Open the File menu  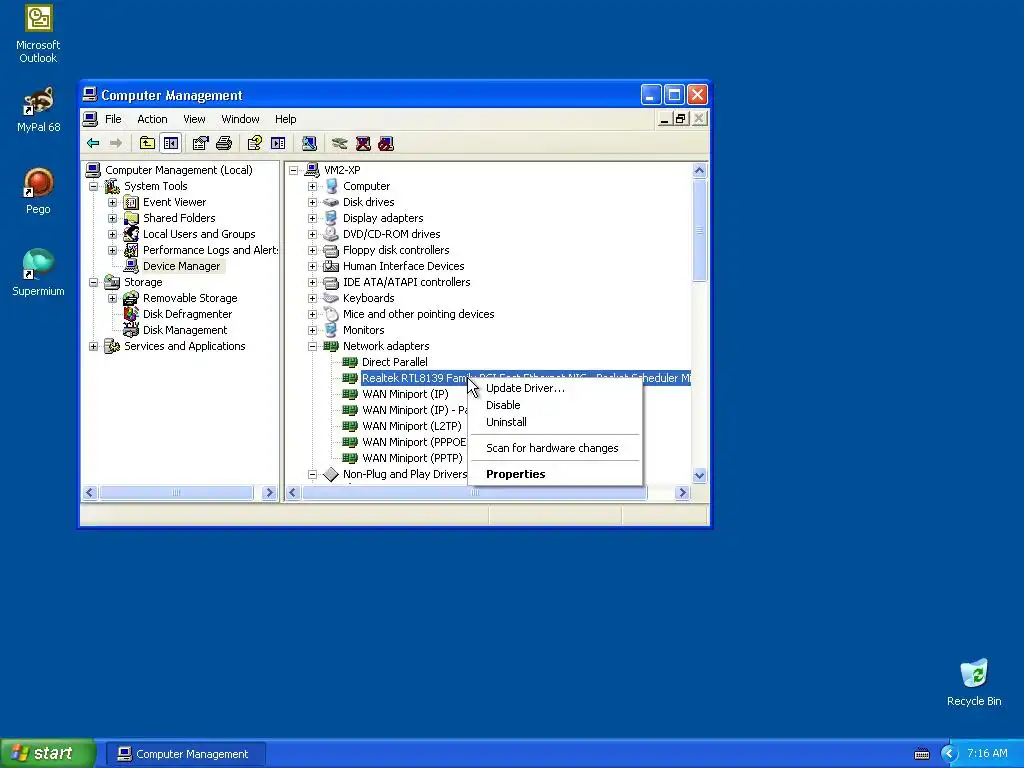pos(113,119)
